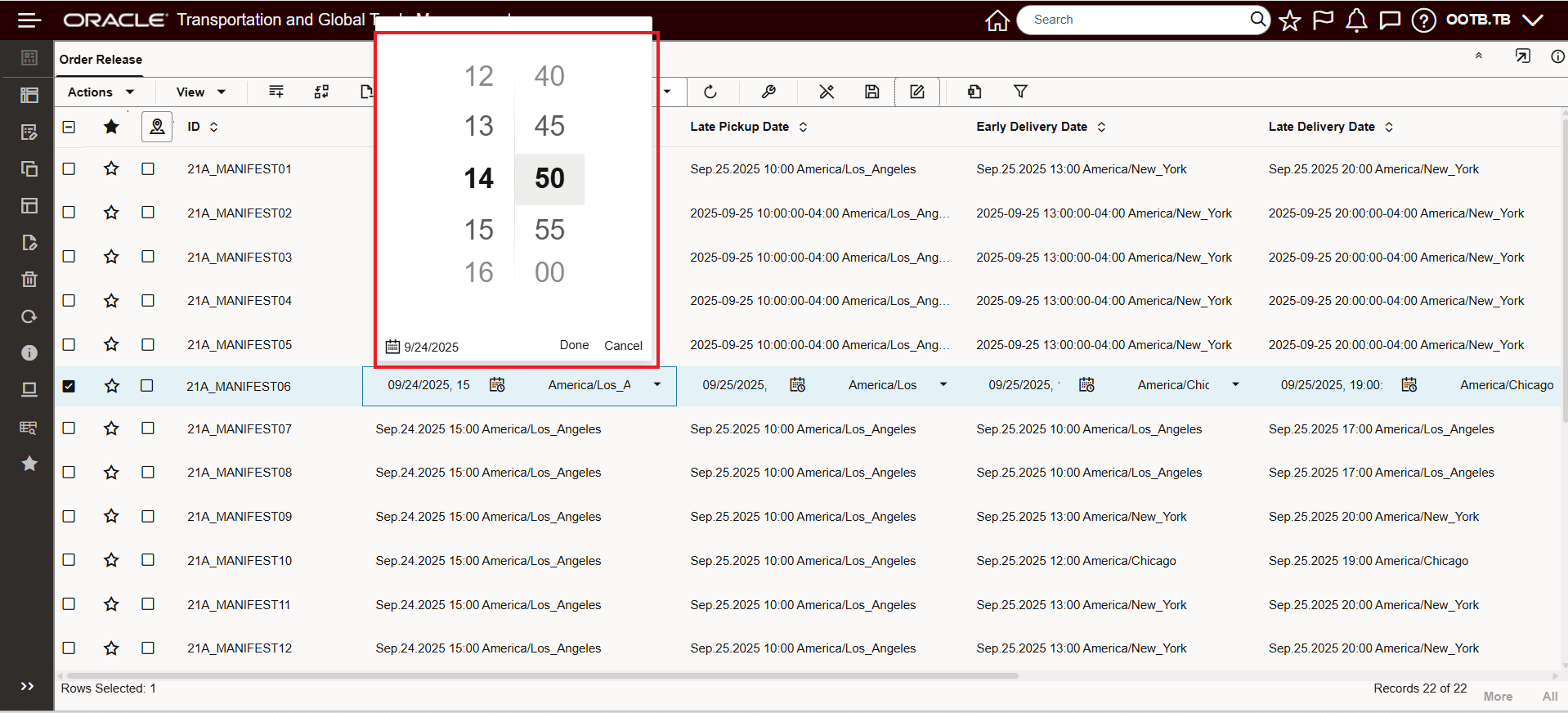Select row checkbox for 21A_MANIFEST01
The width and height of the screenshot is (1568, 713).
point(69,168)
